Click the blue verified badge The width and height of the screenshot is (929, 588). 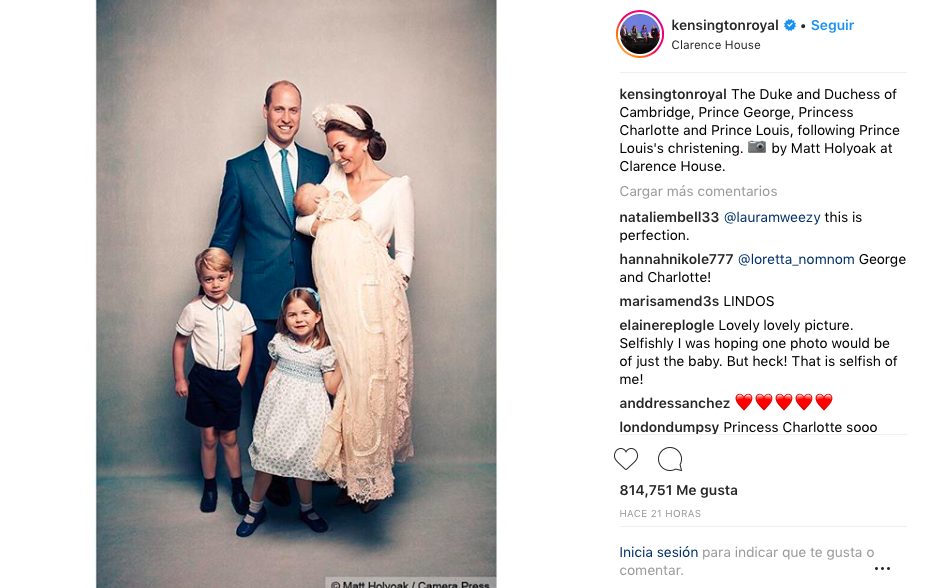790,25
